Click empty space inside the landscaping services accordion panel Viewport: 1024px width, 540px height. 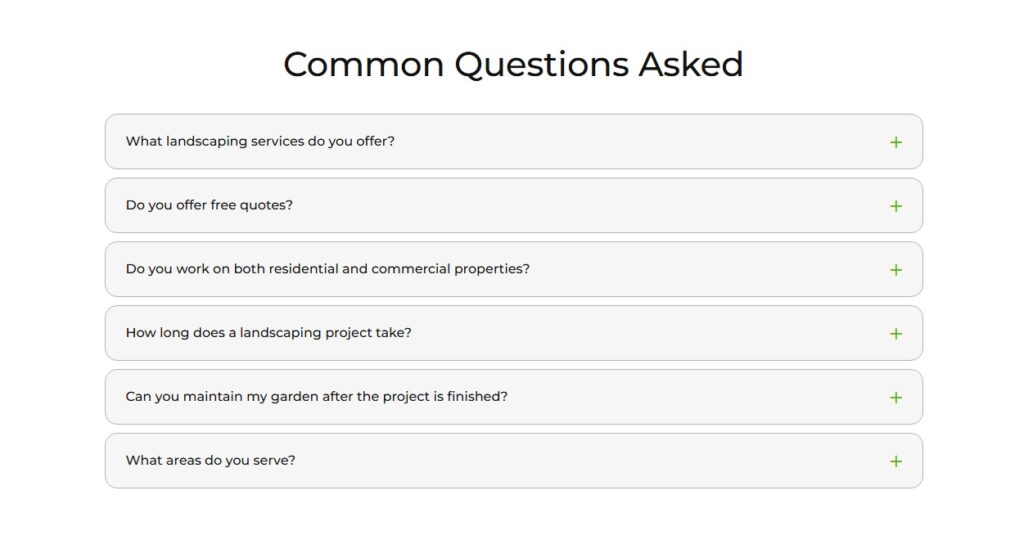point(640,142)
